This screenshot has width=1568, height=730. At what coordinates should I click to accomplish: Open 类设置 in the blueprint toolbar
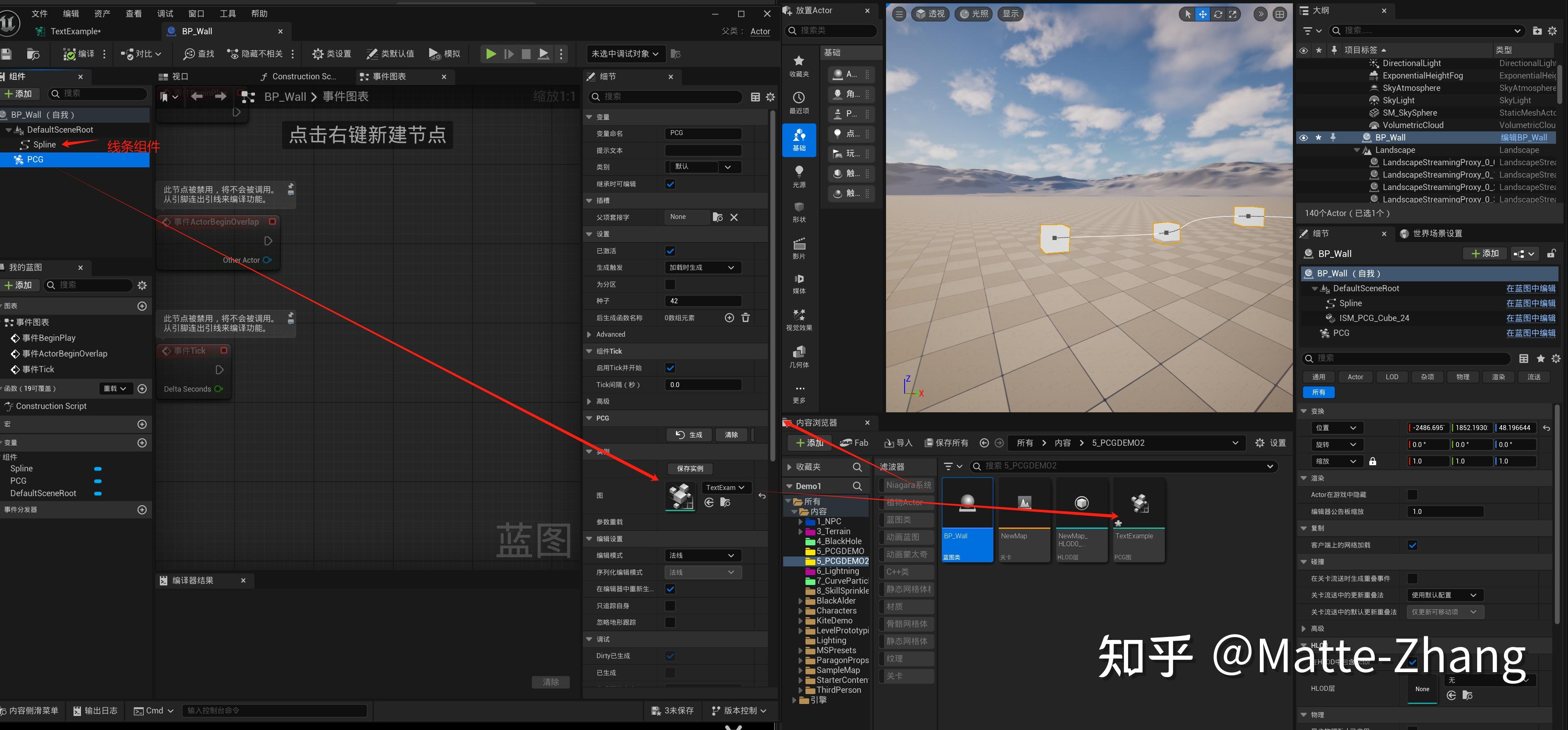click(330, 54)
